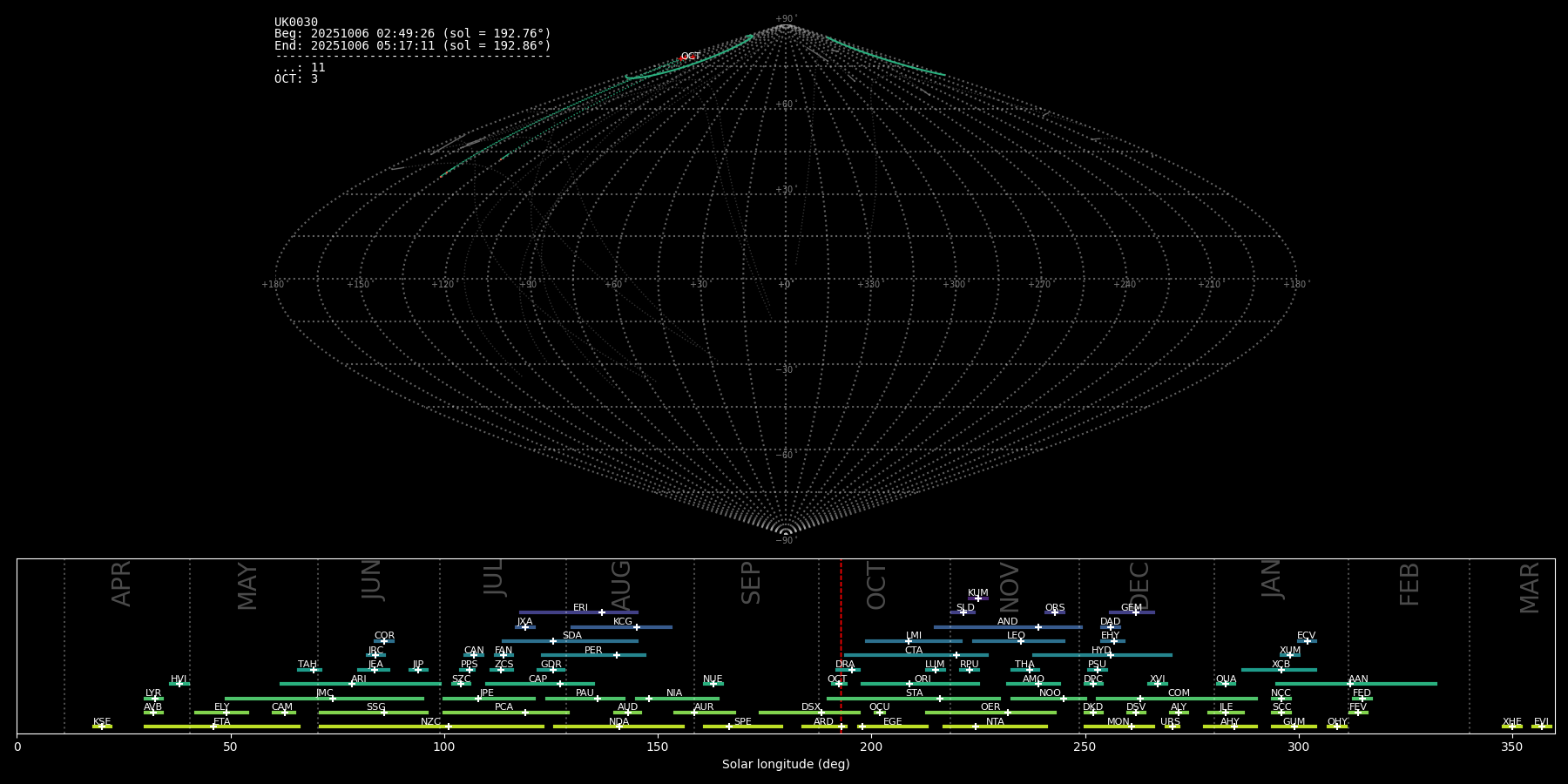The image size is (1568, 784).
Task: Select the peak marker on the LYR bar
Action: click(155, 699)
